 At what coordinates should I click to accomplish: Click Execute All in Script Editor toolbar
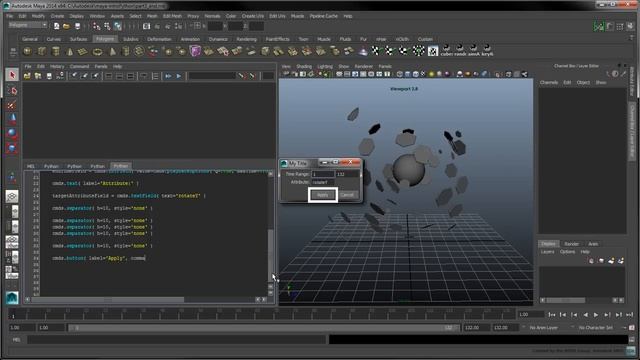click(x=168, y=76)
